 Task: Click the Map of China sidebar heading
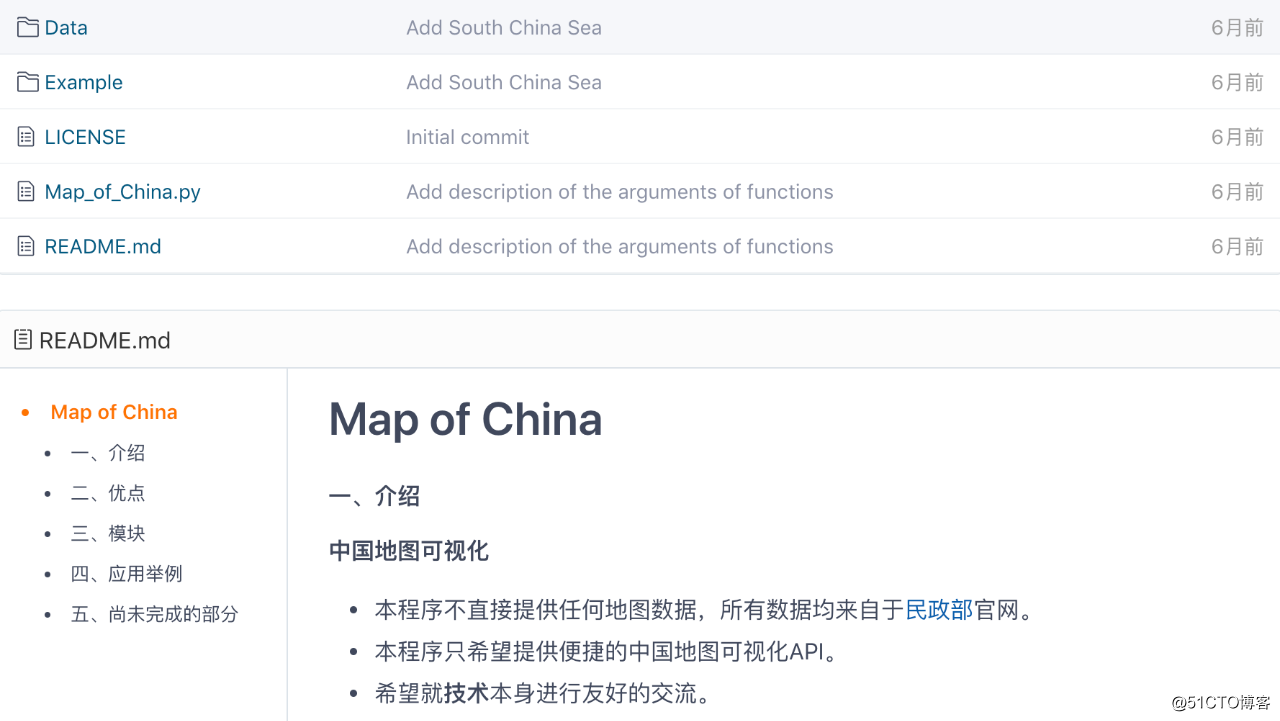coord(114,411)
